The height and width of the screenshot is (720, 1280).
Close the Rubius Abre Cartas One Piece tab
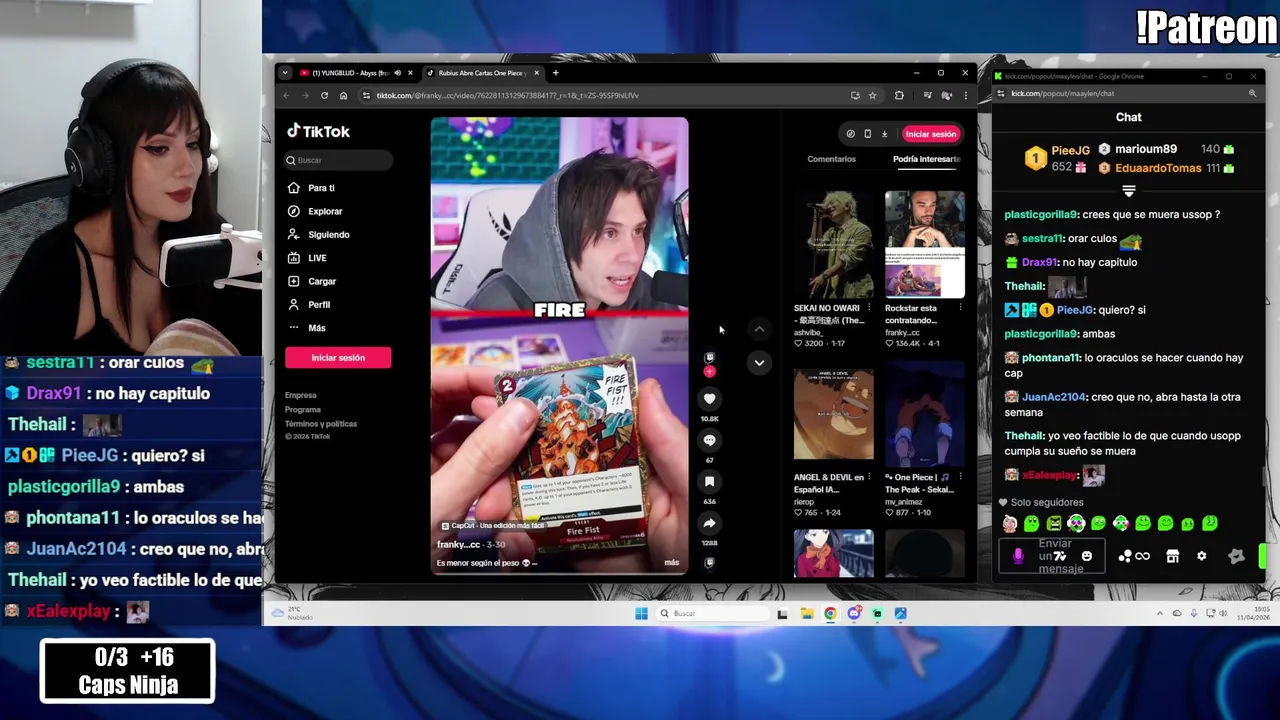tap(536, 73)
